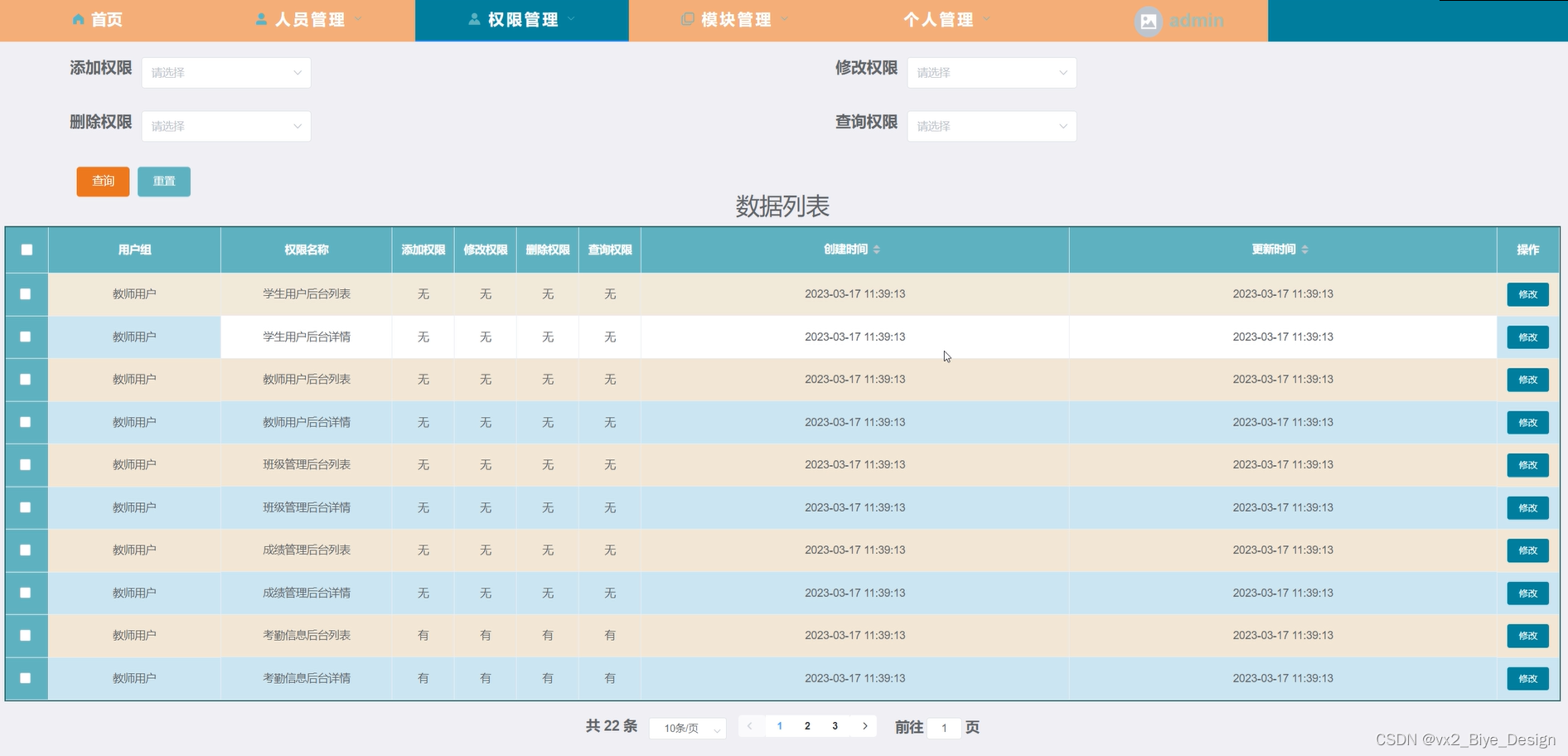Click the person icon beside 人员管理
This screenshot has height=756, width=1568.
click(261, 19)
